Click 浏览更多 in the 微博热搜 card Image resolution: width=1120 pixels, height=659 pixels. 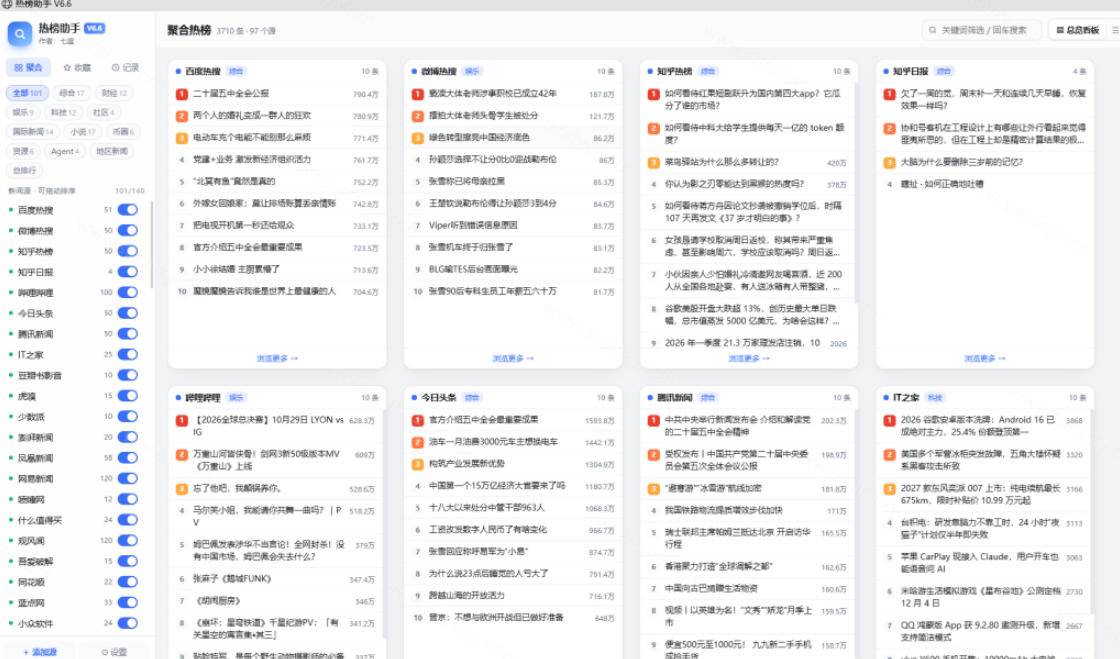pos(513,358)
